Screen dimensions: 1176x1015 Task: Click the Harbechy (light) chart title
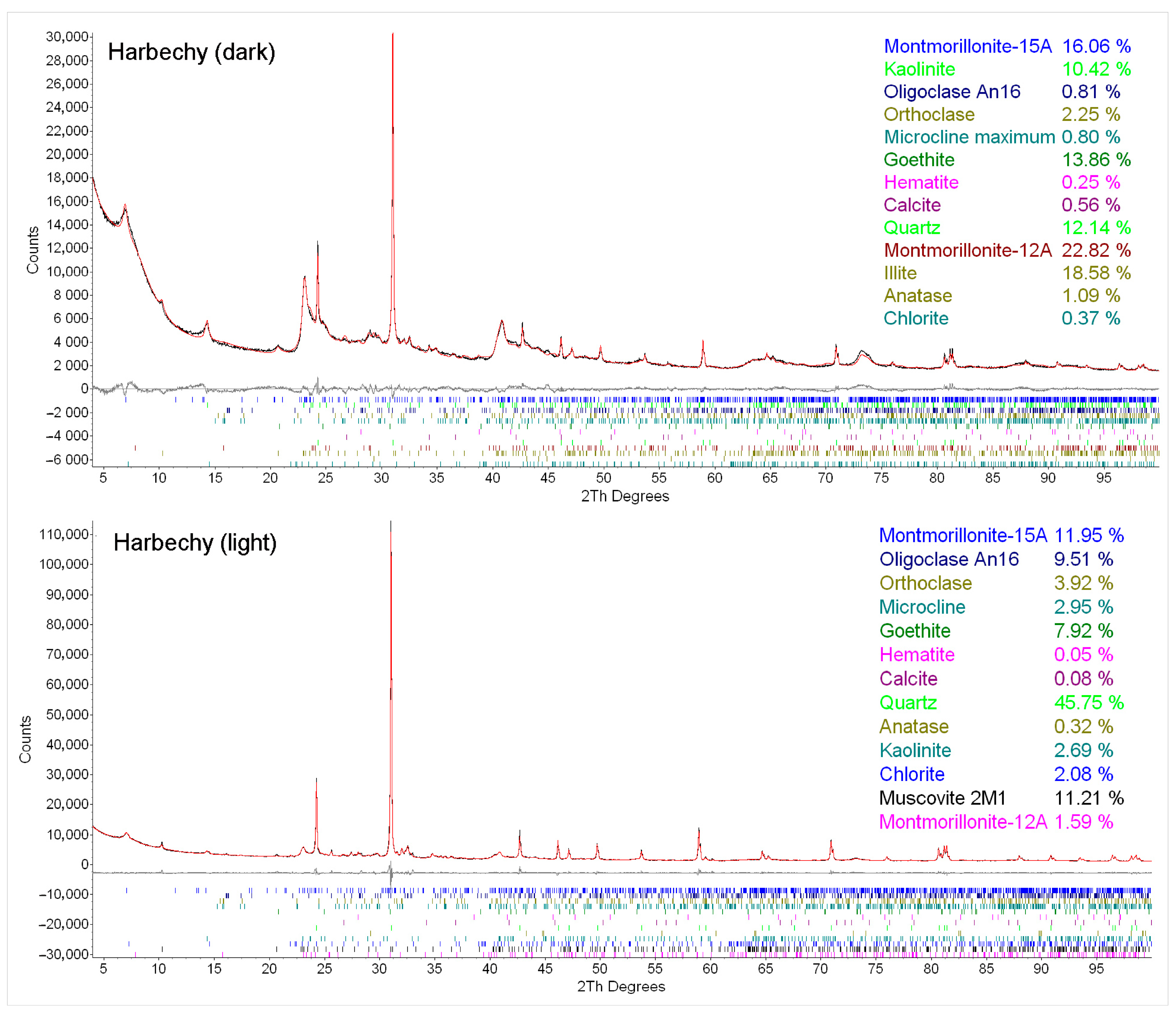click(x=195, y=543)
